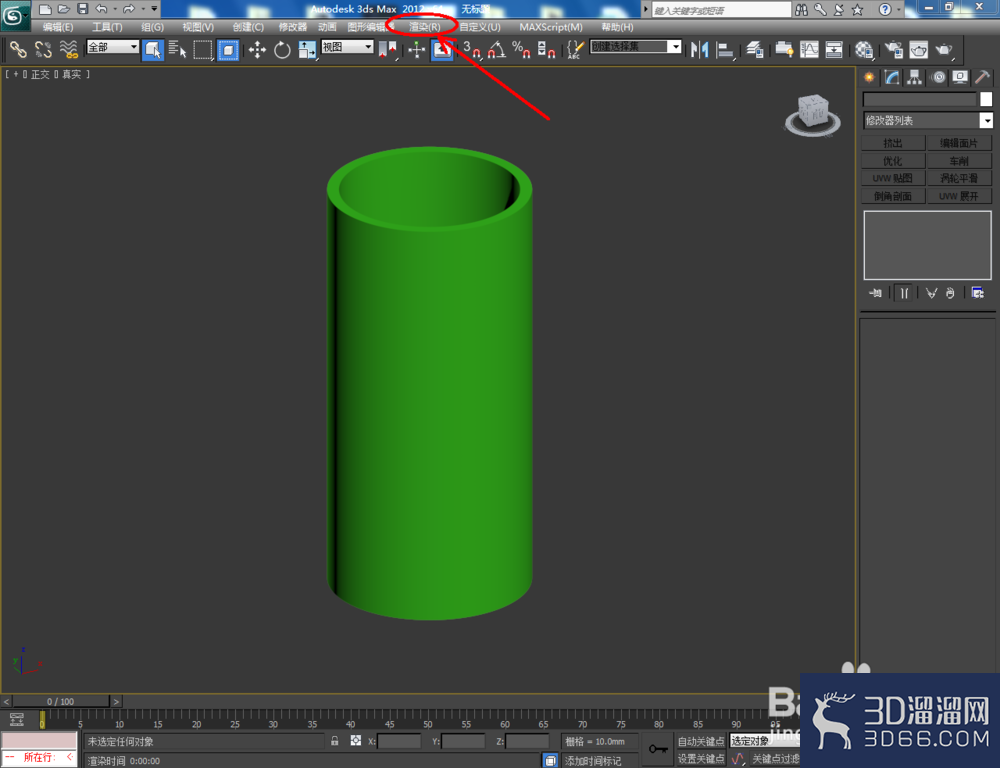Toggle the Spinner Snap button
1000x768 pixels.
[546, 50]
